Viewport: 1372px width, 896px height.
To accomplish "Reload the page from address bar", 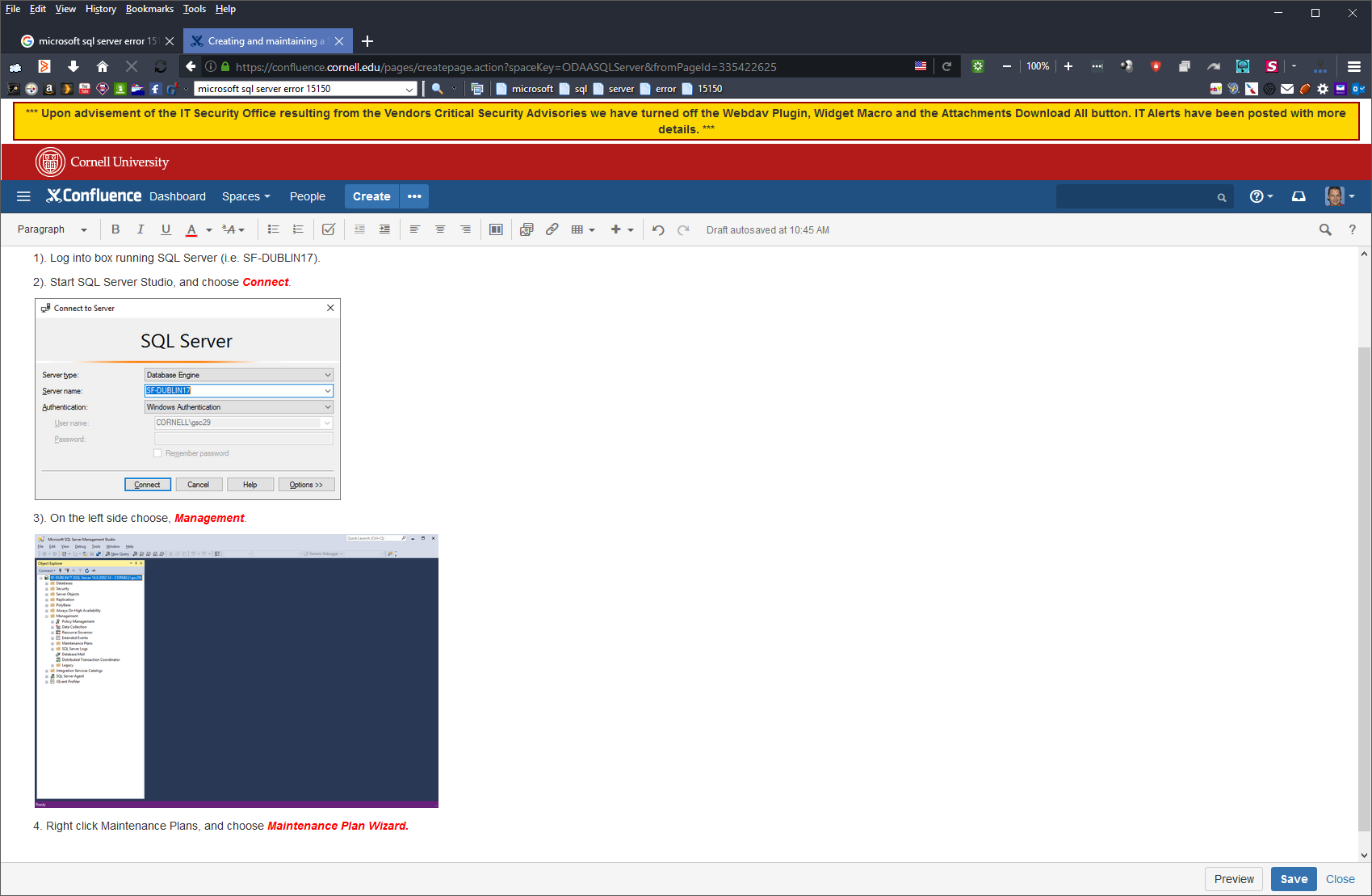I will coord(946,66).
